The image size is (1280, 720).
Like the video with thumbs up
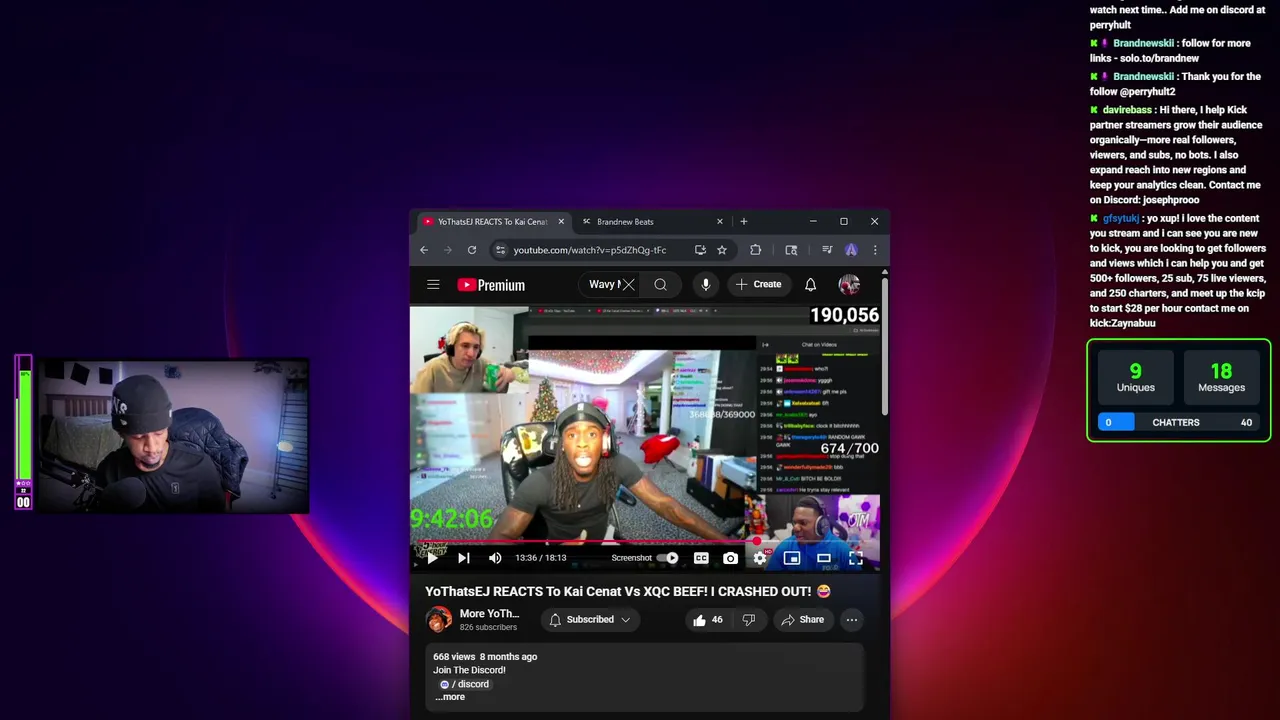tap(707, 620)
